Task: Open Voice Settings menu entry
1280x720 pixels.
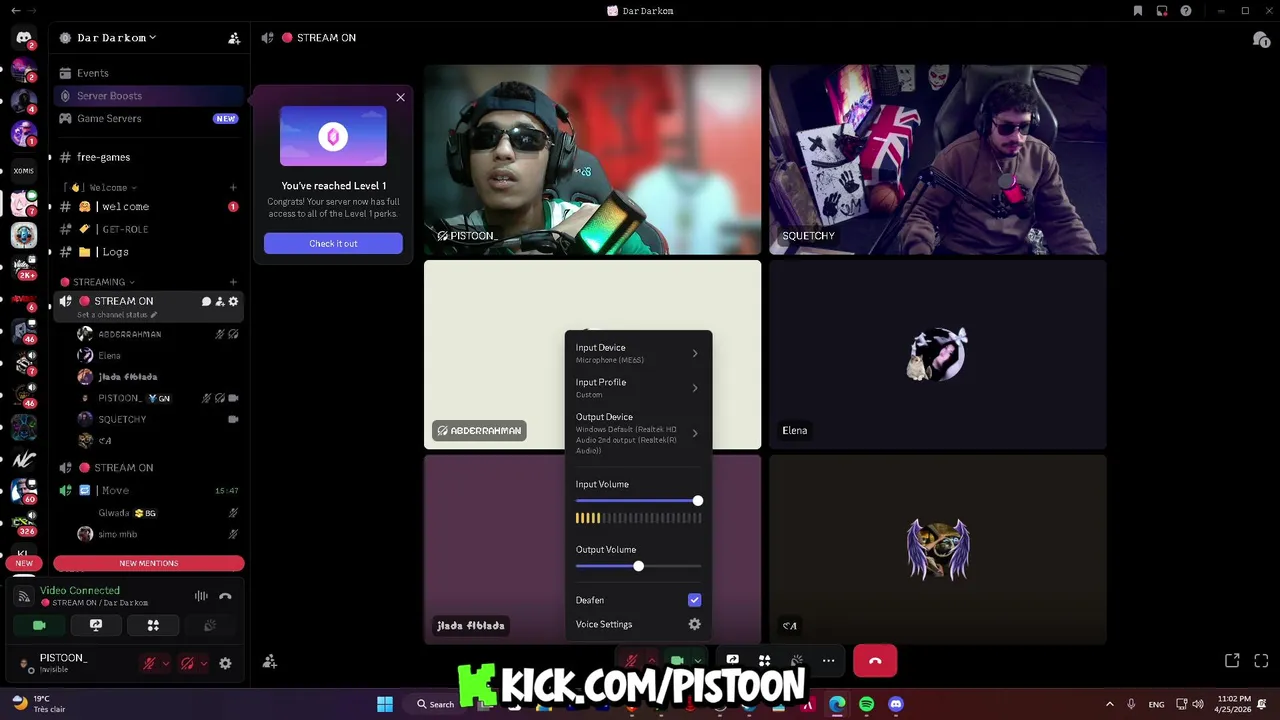Action: click(638, 624)
